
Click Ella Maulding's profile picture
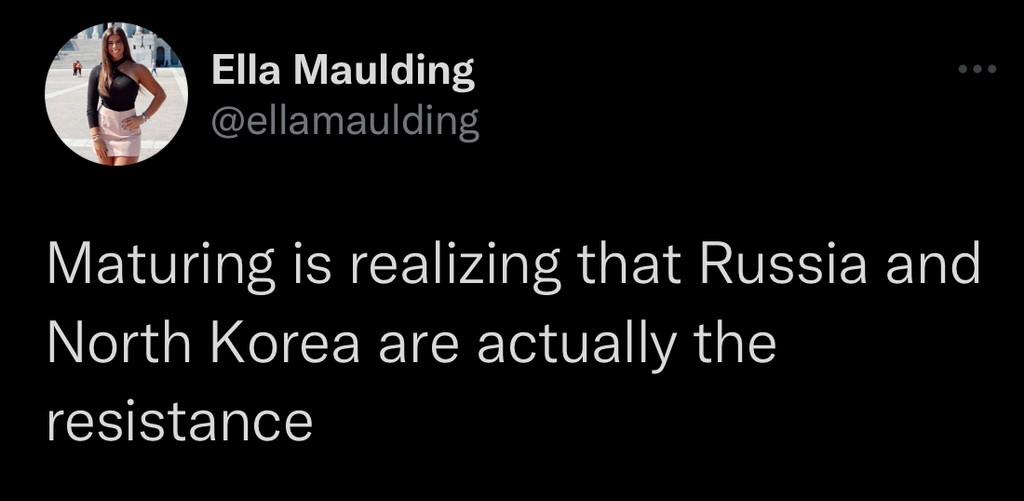116,94
